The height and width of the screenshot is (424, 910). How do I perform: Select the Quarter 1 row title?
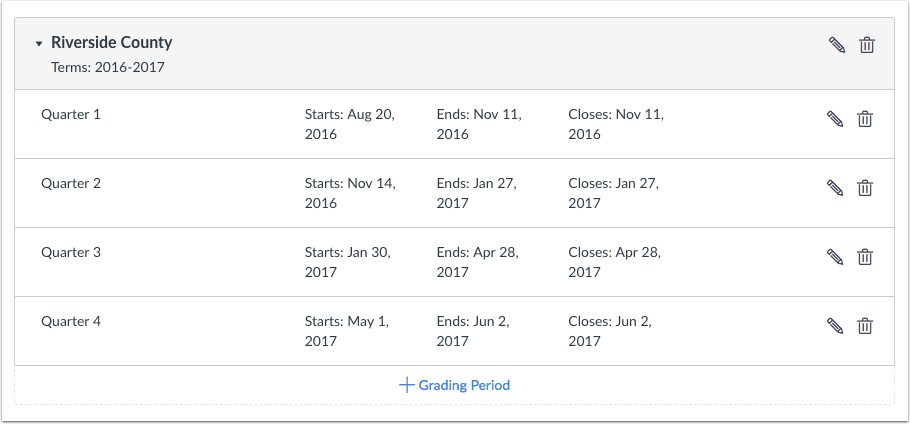71,114
